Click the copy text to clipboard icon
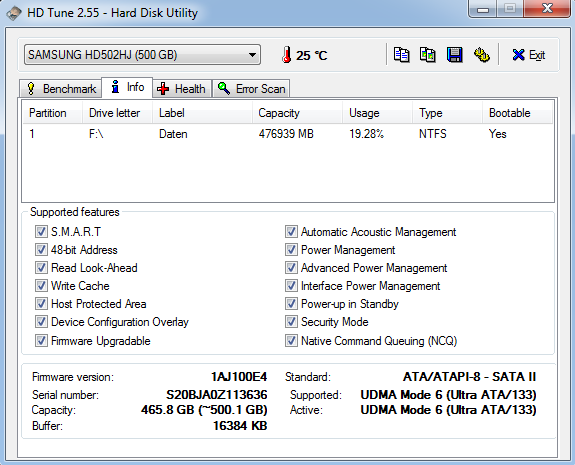 point(401,55)
